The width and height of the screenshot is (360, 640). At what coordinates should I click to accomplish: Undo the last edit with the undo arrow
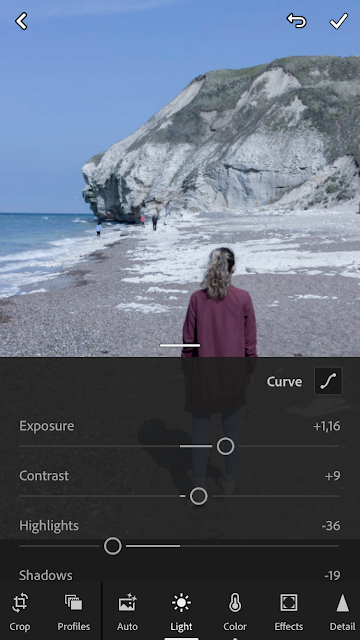pyautogui.click(x=296, y=21)
